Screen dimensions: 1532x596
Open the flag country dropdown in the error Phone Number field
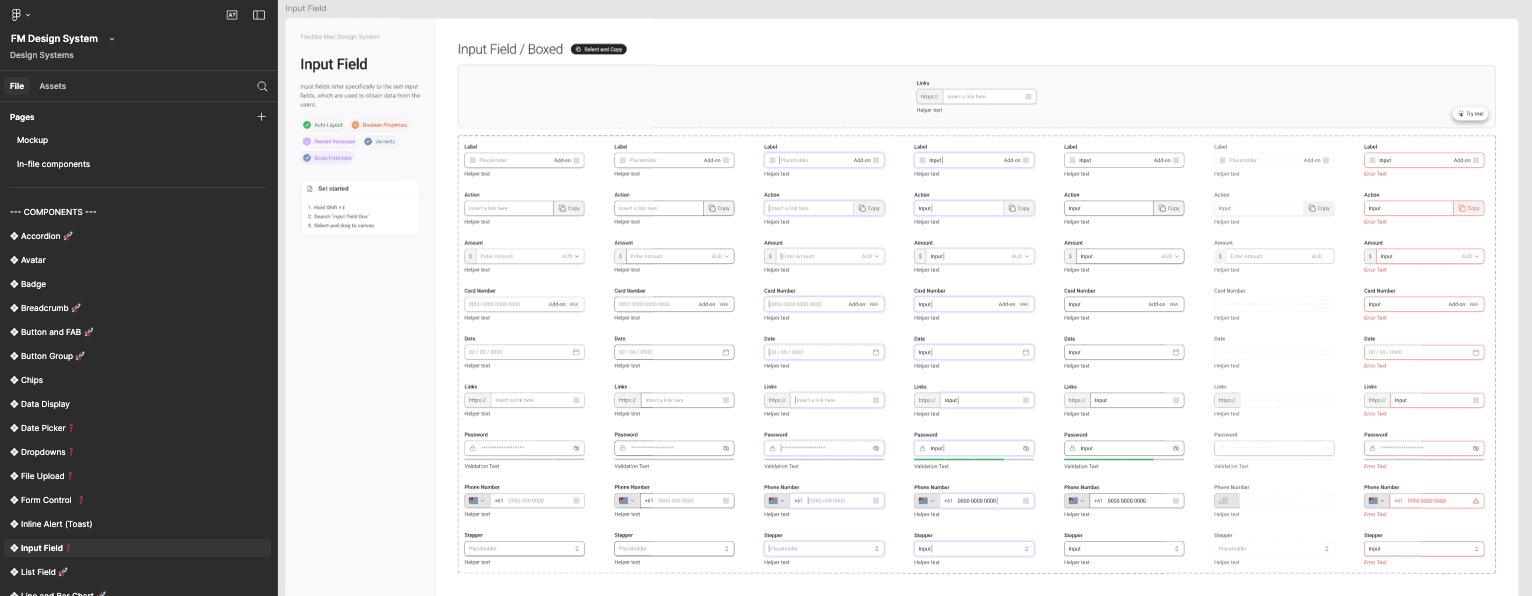(x=1377, y=500)
